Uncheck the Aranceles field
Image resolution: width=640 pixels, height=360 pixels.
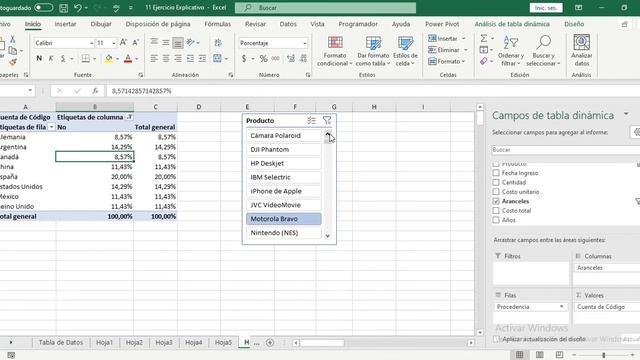click(496, 201)
